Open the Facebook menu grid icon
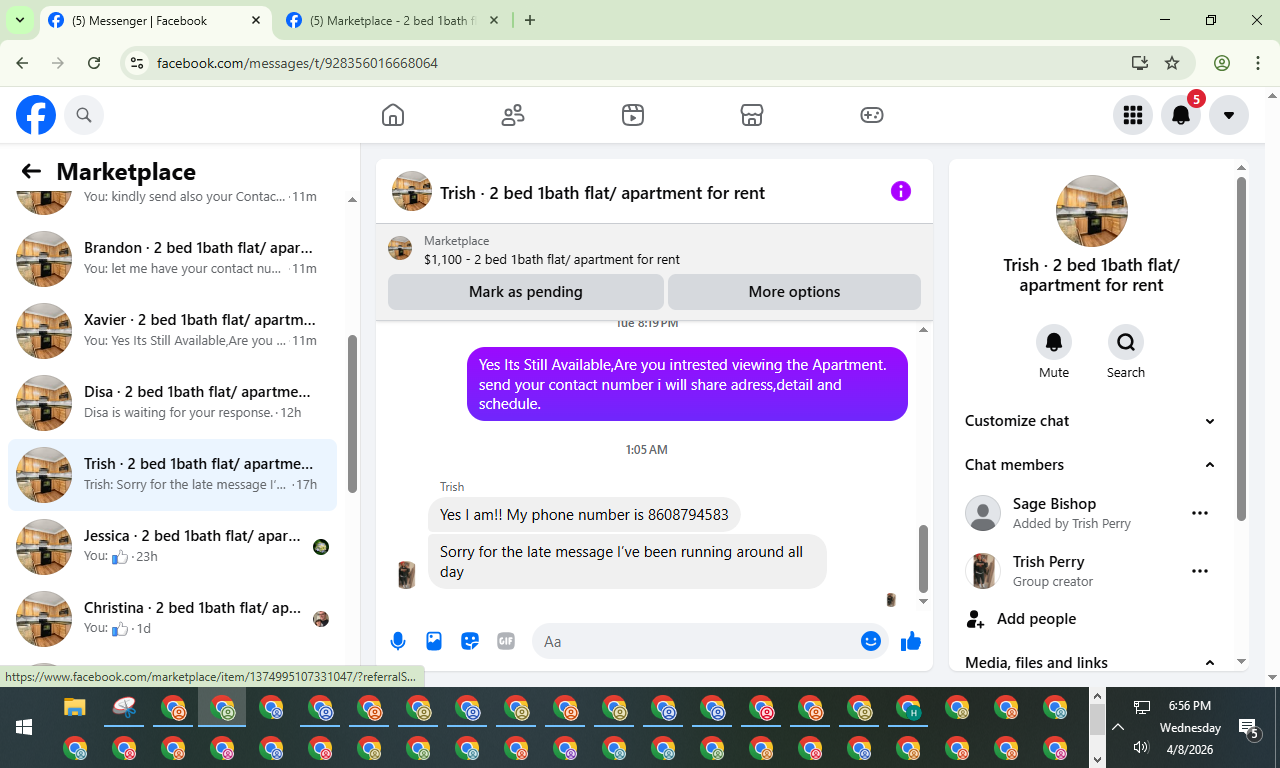This screenshot has width=1280, height=768. pos(1133,115)
